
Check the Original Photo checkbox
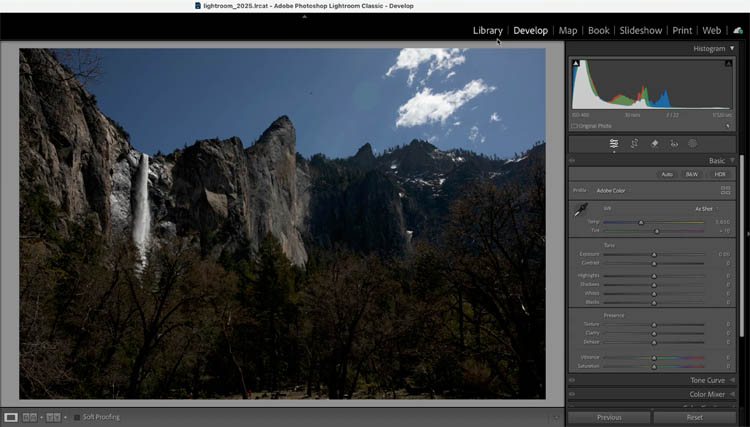point(574,126)
